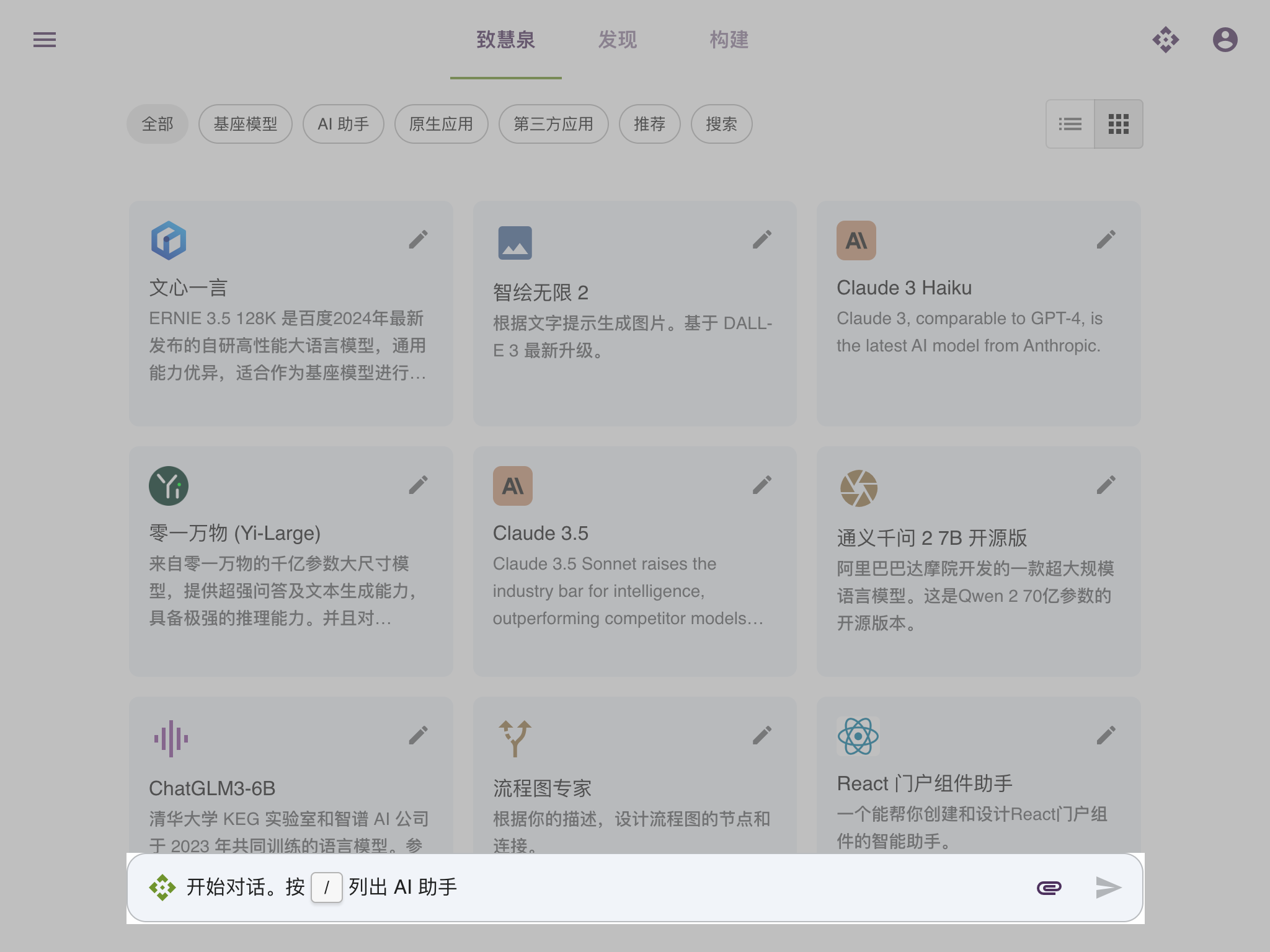This screenshot has height=952, width=1270.
Task: Select the 全部 filter chip
Action: pyautogui.click(x=158, y=124)
